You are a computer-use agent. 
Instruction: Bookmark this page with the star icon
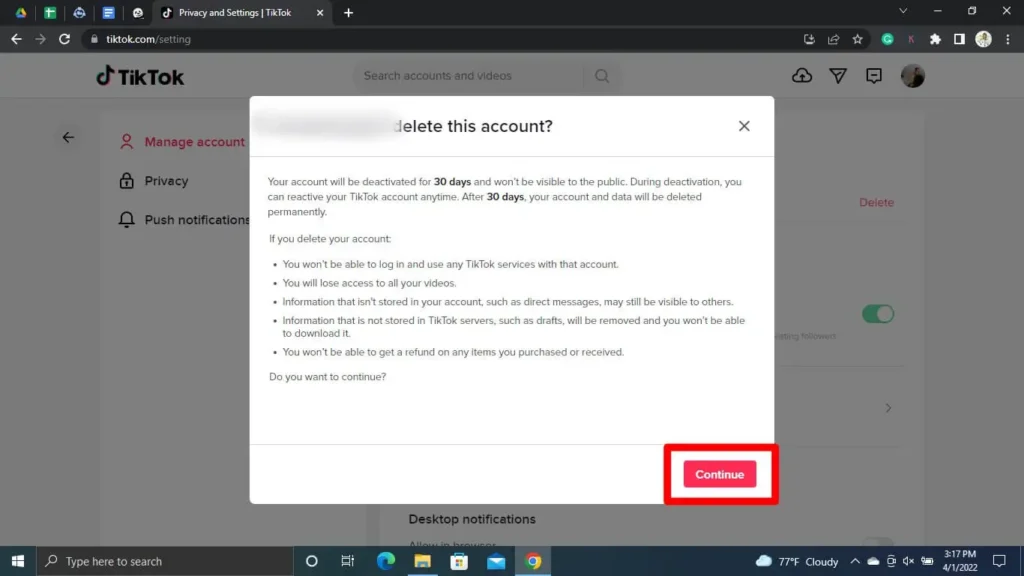(x=857, y=39)
